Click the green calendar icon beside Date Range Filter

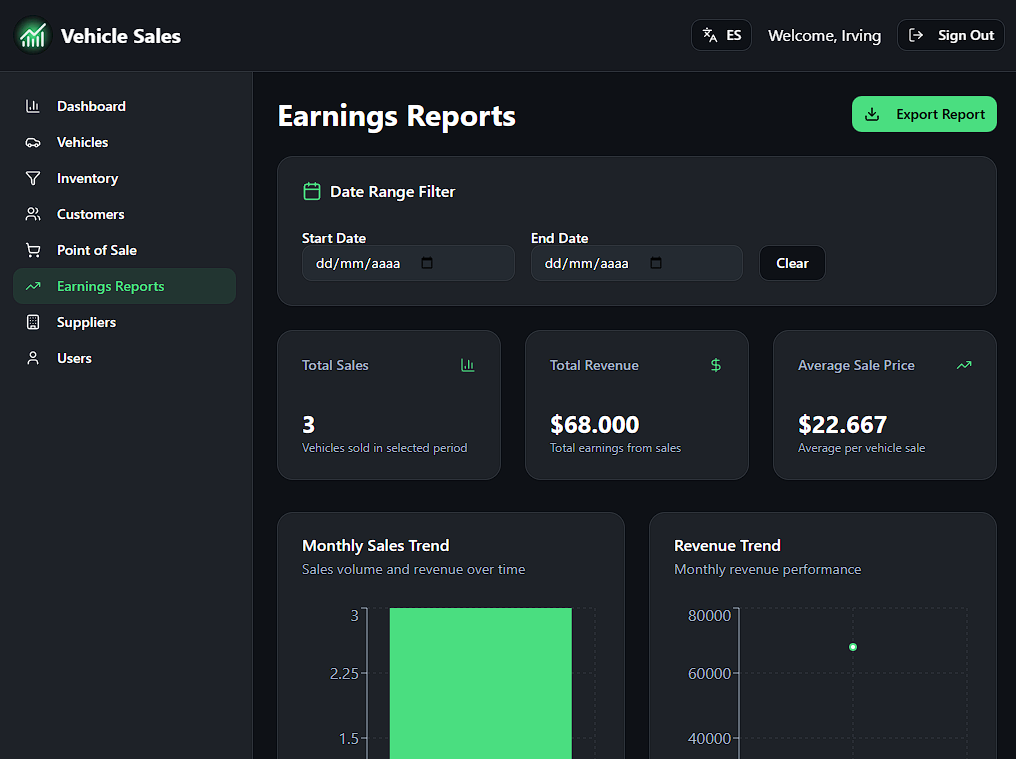(x=312, y=191)
